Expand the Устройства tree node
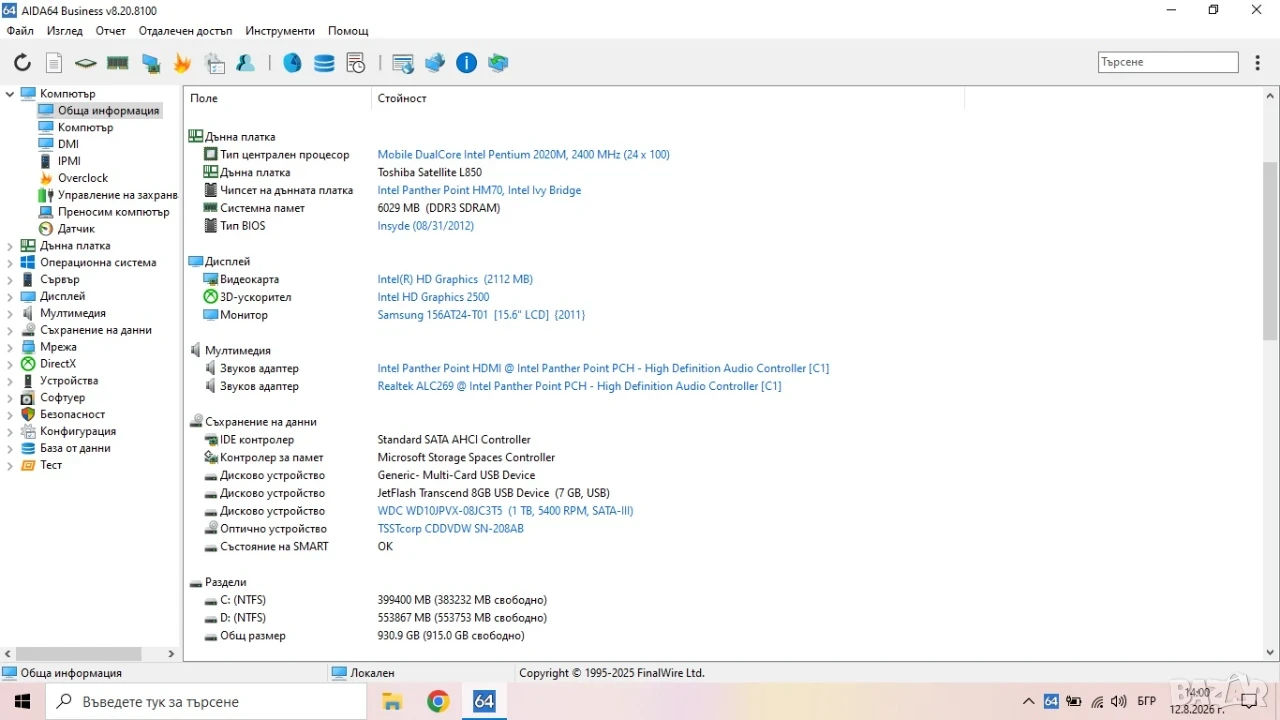Image resolution: width=1280 pixels, height=720 pixels. 10,381
